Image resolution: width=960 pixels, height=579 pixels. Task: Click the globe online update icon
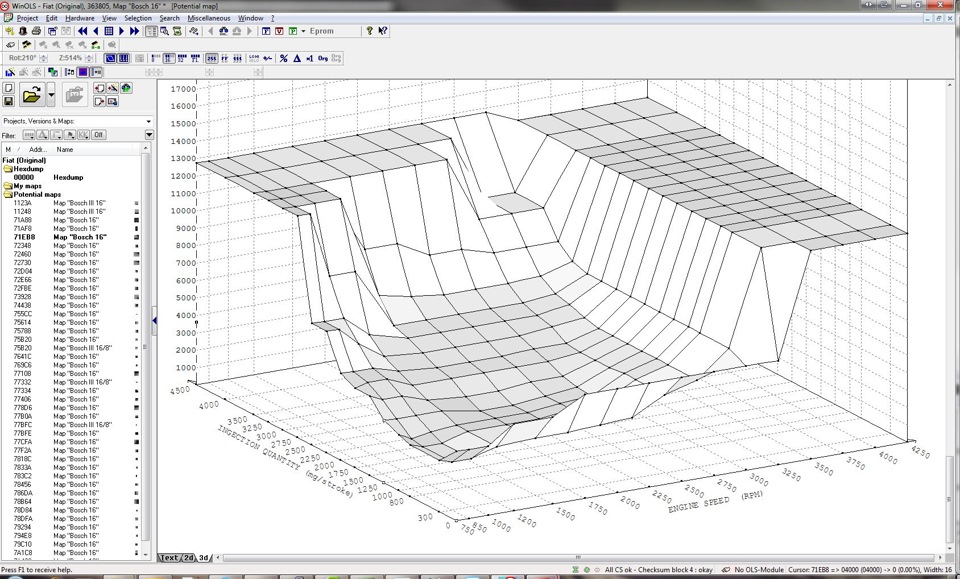point(126,88)
